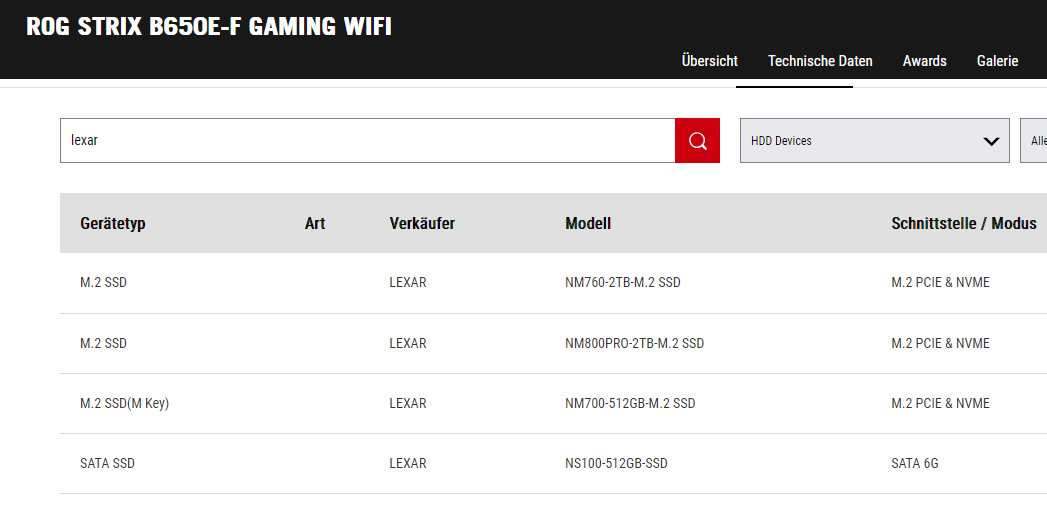Select model NM800PRO-2TB-M.2 SSD
Image resolution: width=1047 pixels, height=516 pixels.
[x=634, y=343]
